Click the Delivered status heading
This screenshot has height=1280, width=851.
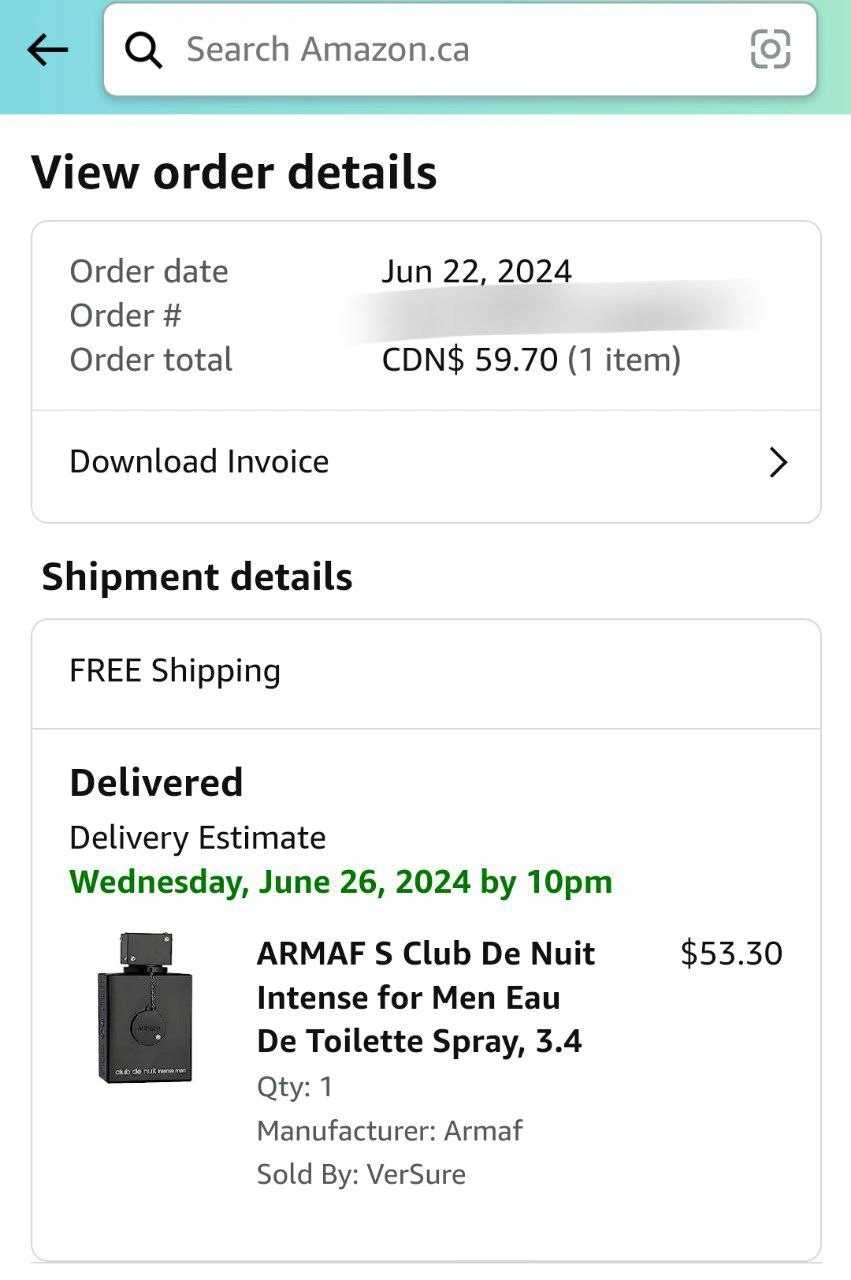[156, 782]
